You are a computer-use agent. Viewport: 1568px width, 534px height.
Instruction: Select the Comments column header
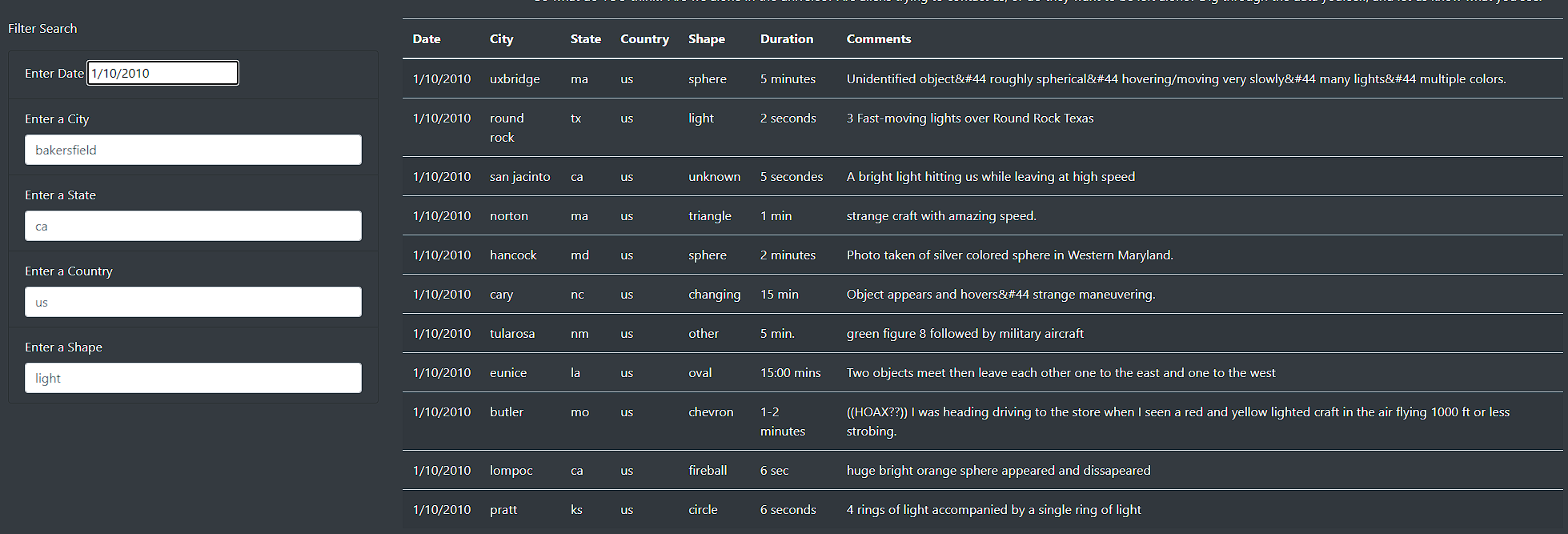pyautogui.click(x=878, y=38)
